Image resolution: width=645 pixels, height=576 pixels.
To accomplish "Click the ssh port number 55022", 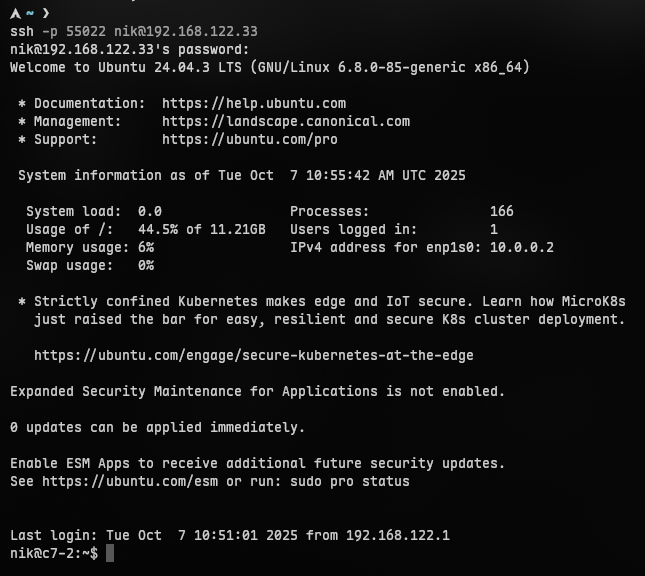I will tap(86, 31).
